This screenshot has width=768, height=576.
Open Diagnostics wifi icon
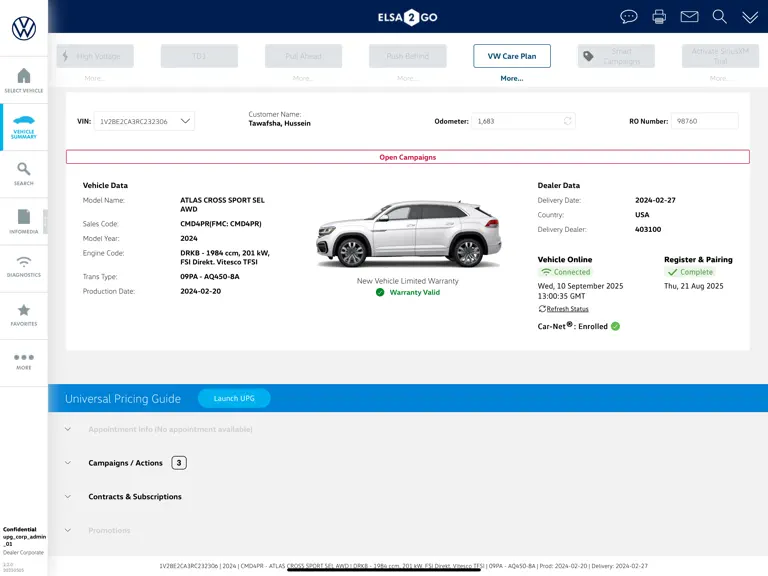coord(24,261)
